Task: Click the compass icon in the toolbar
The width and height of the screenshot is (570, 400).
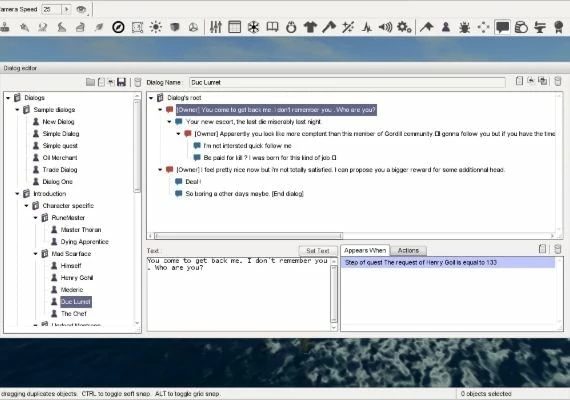Action: [x=118, y=27]
